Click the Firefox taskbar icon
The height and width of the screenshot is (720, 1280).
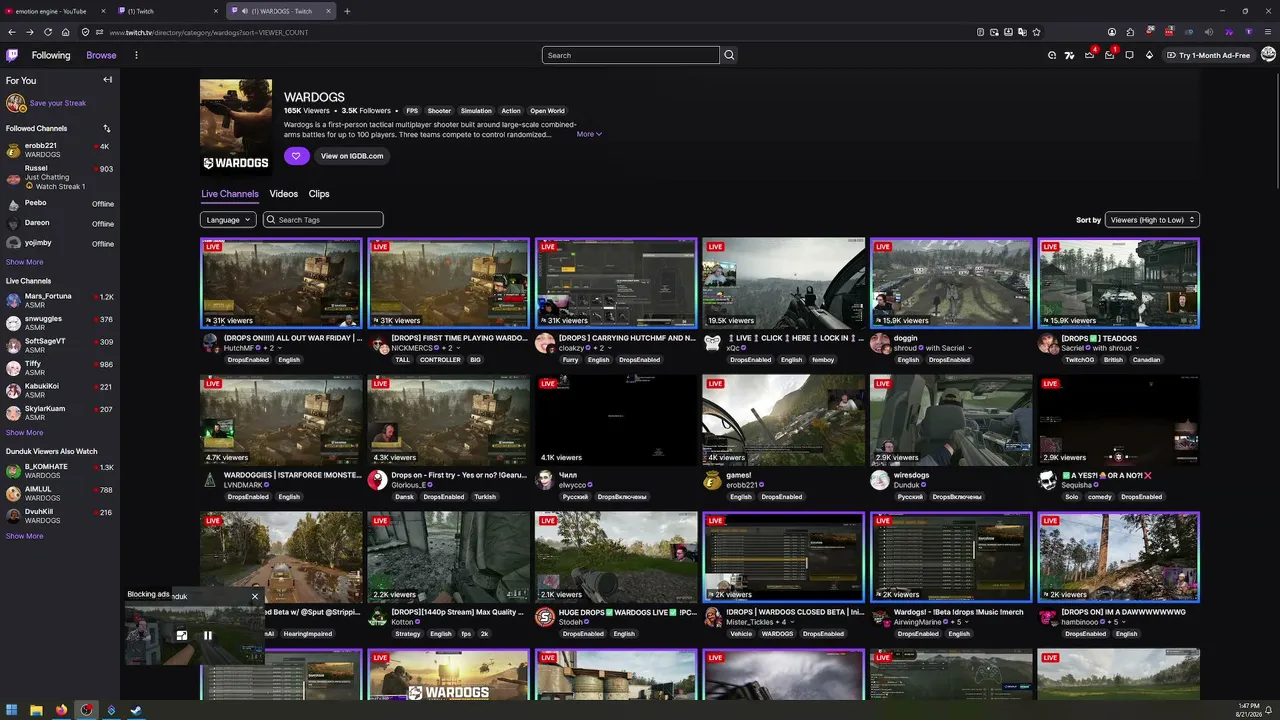[61, 711]
